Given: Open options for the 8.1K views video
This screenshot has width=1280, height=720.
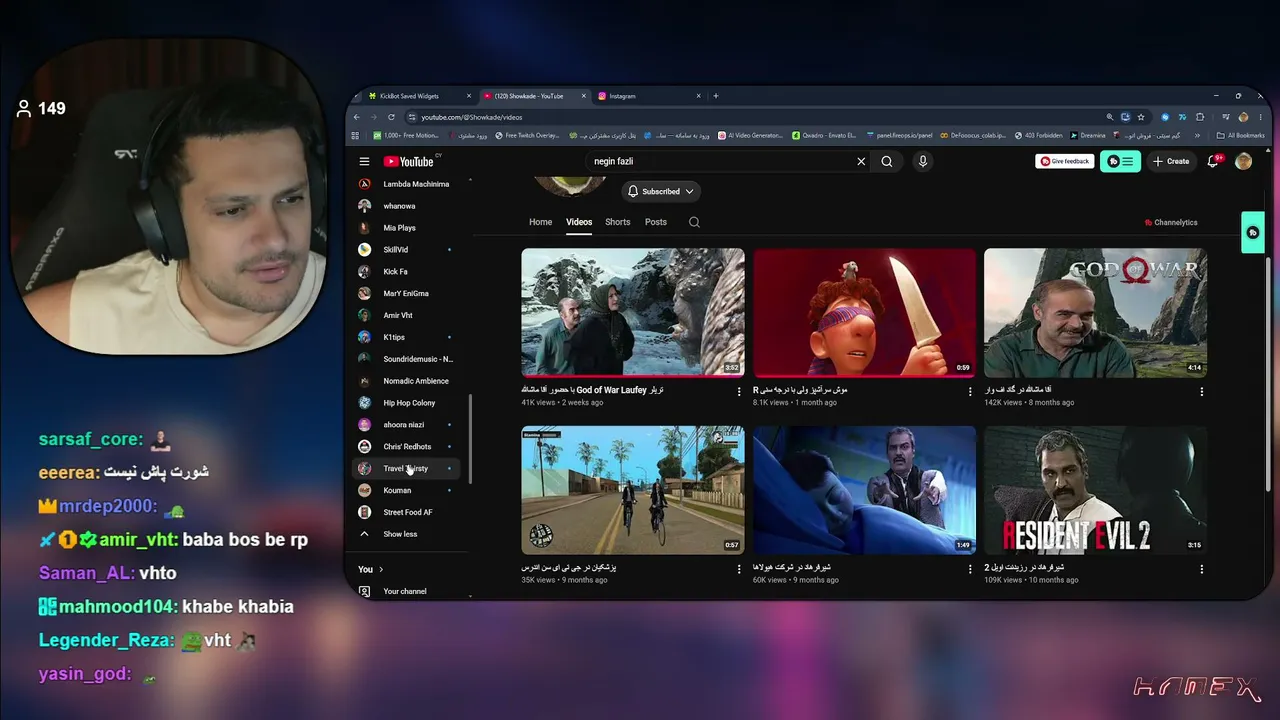Looking at the screenshot, I should (970, 391).
